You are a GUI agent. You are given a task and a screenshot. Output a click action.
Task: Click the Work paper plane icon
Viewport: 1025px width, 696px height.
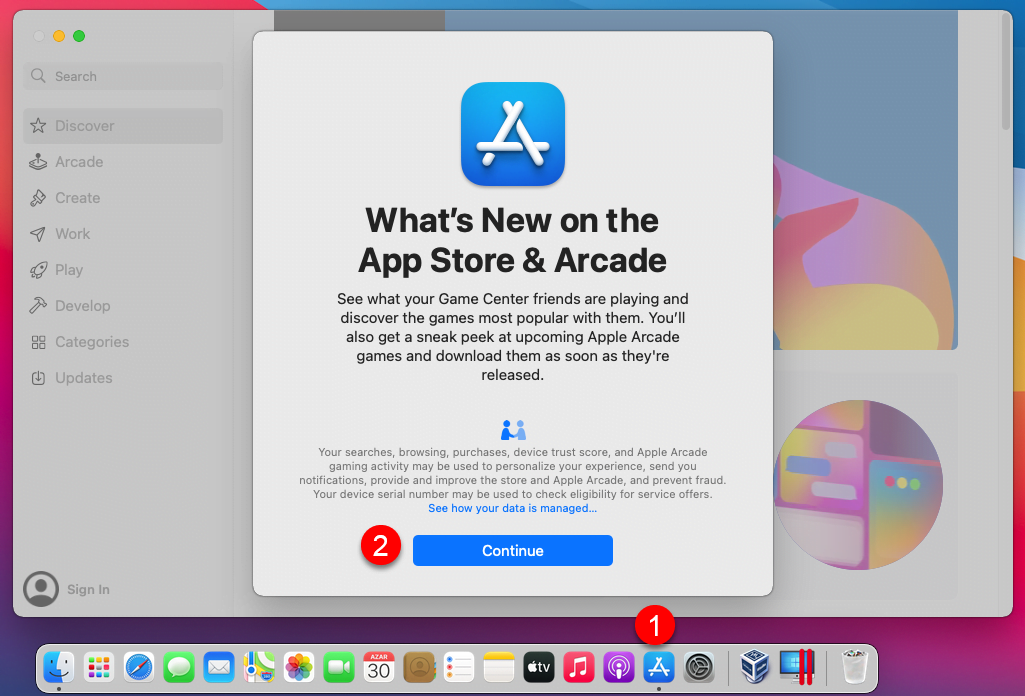[39, 233]
